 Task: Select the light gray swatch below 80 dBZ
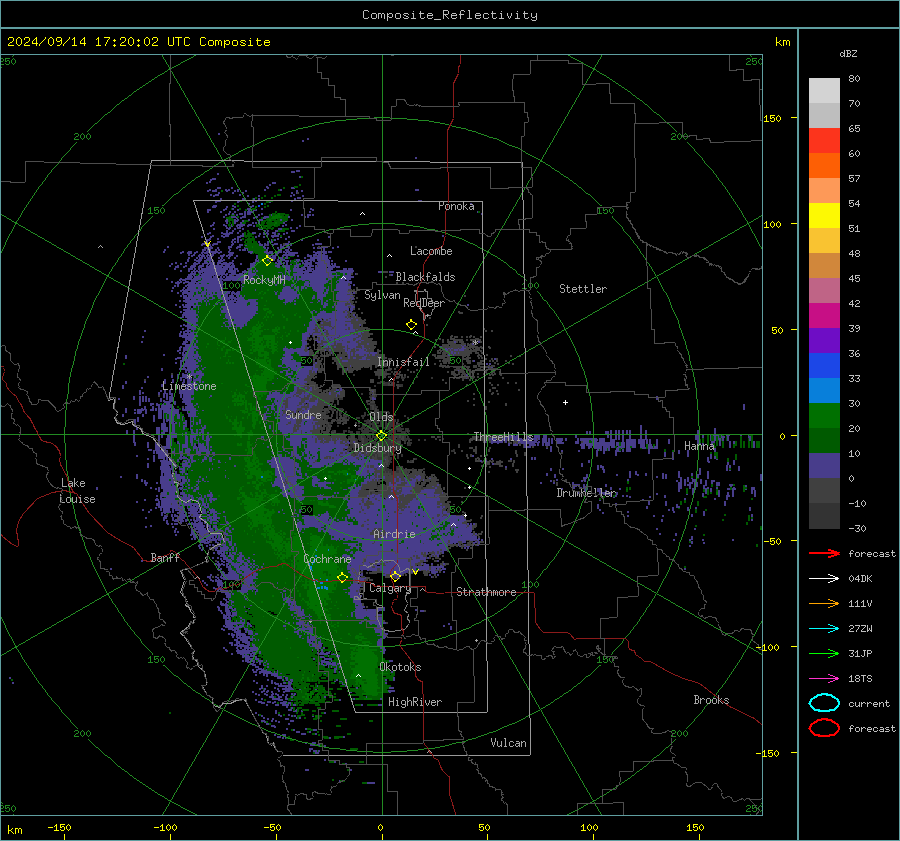(x=824, y=91)
